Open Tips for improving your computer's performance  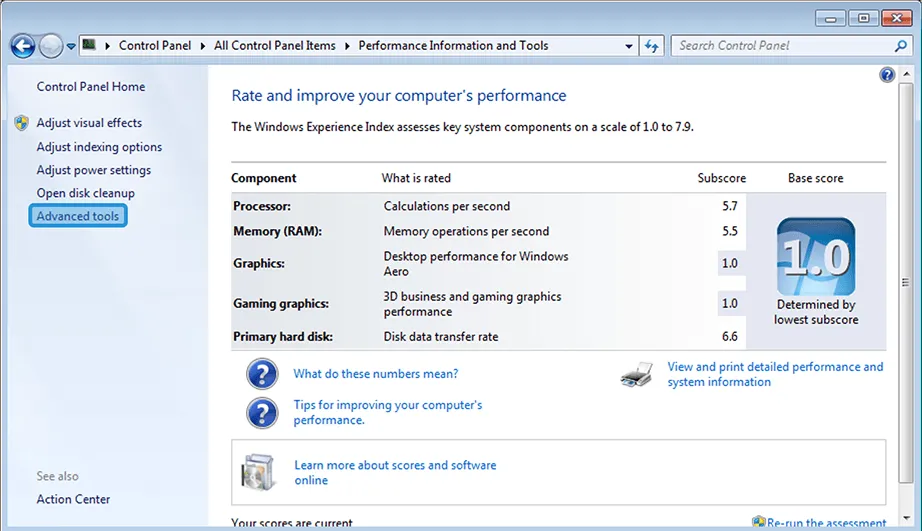tap(387, 412)
